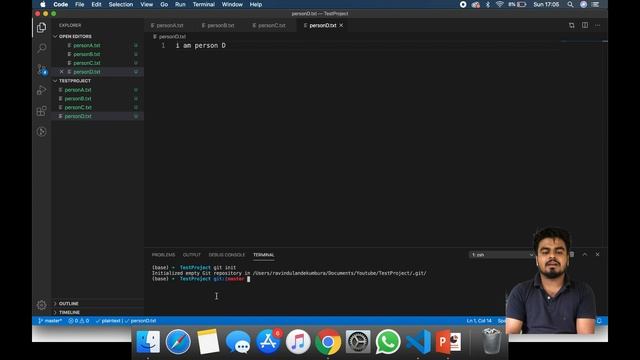Click the Bluetooth icon in the menu bar
Screen dimensions: 640x360
coord(488,4)
